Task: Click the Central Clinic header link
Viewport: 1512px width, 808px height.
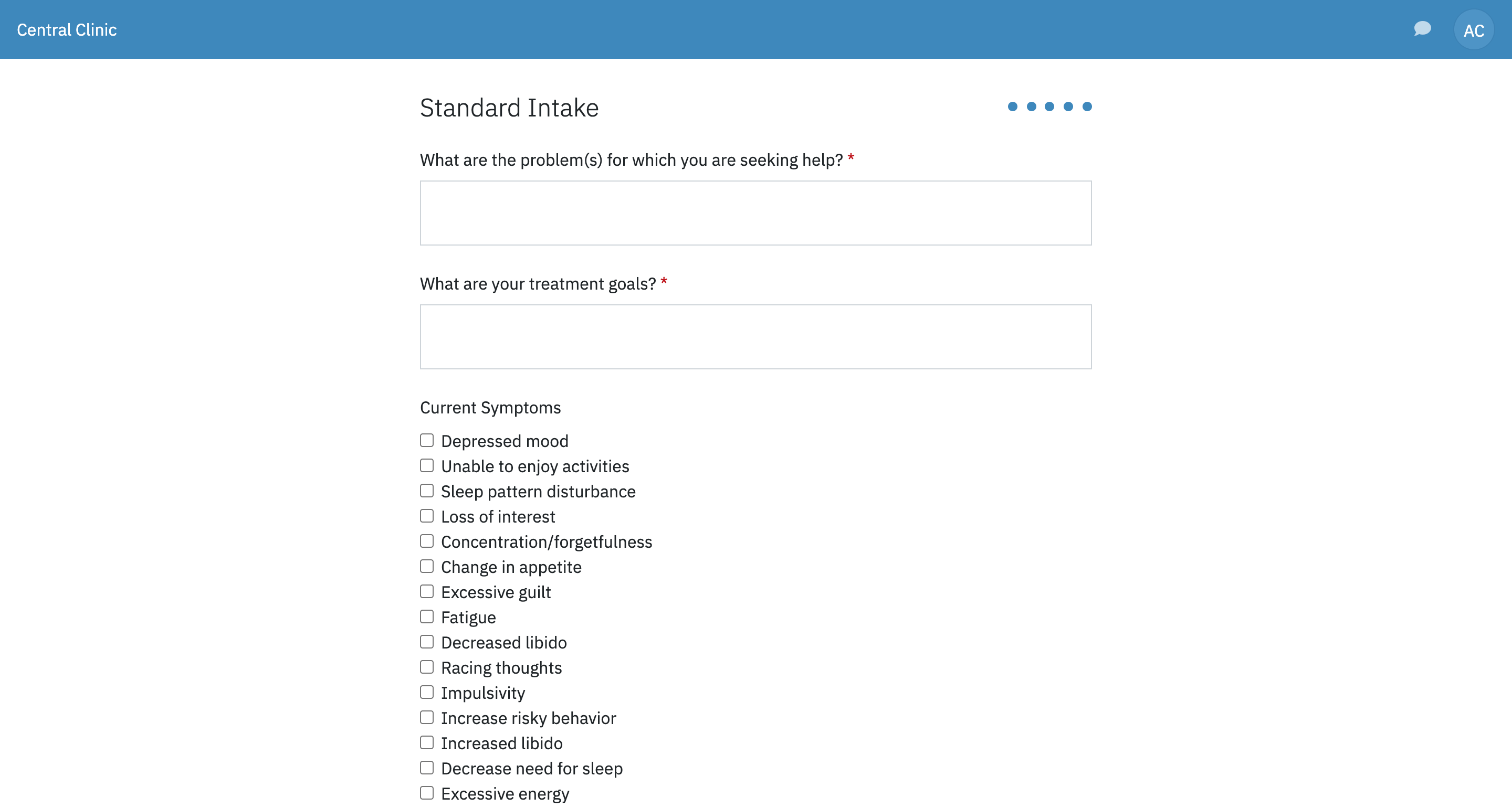Action: click(67, 30)
